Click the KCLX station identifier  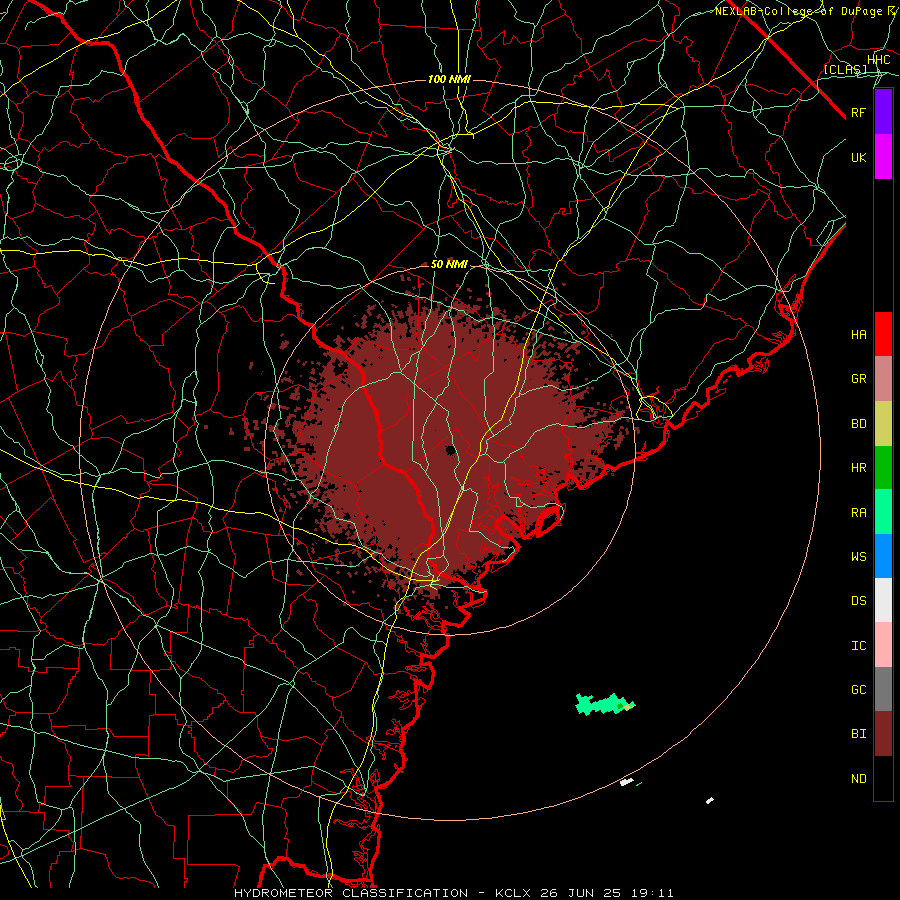pos(515,893)
